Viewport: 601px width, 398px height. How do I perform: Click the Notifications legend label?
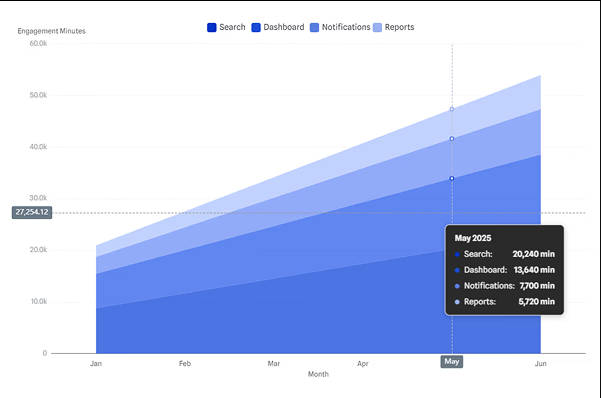tap(346, 27)
